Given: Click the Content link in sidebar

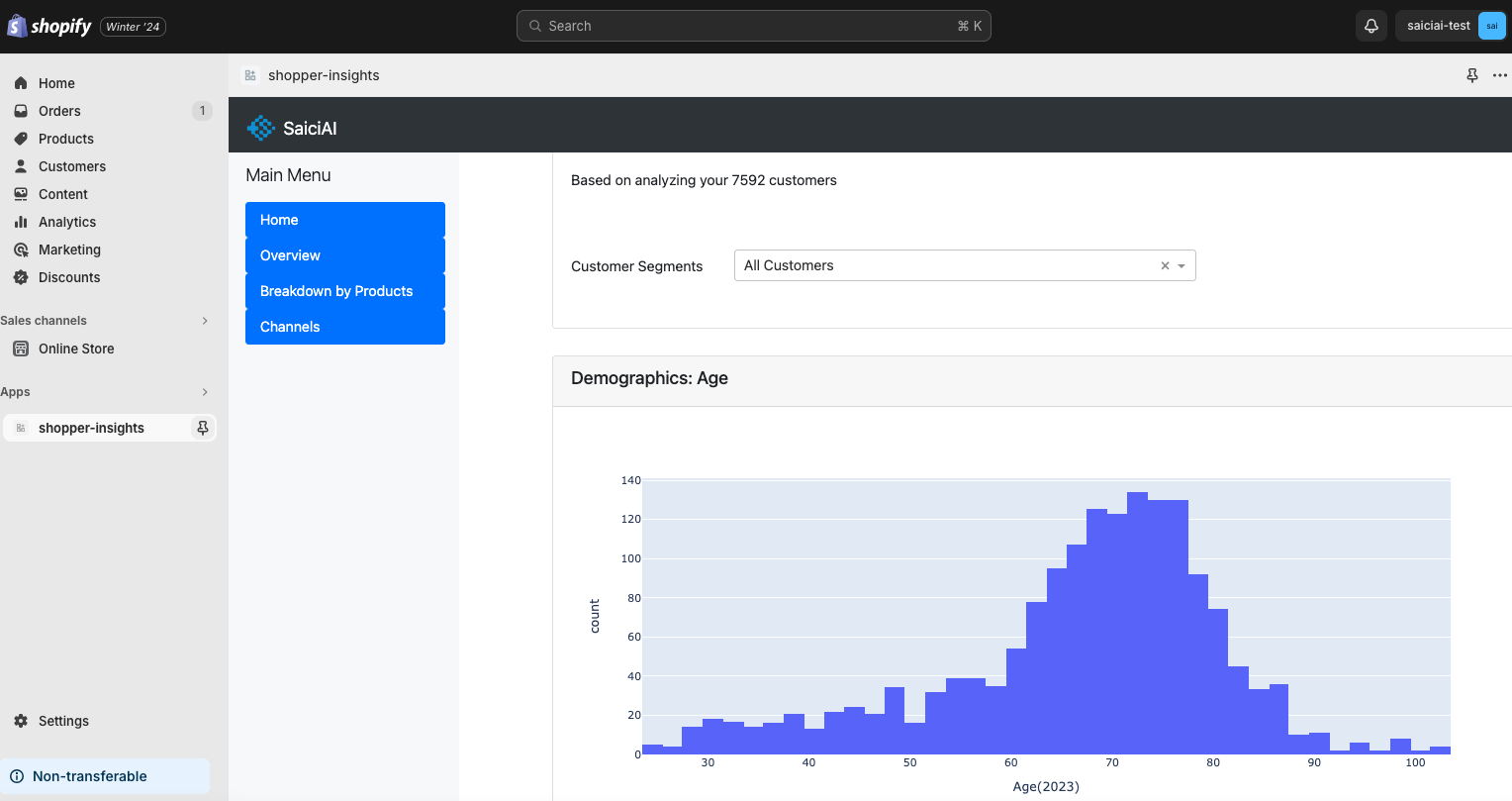Looking at the screenshot, I should click(63, 194).
